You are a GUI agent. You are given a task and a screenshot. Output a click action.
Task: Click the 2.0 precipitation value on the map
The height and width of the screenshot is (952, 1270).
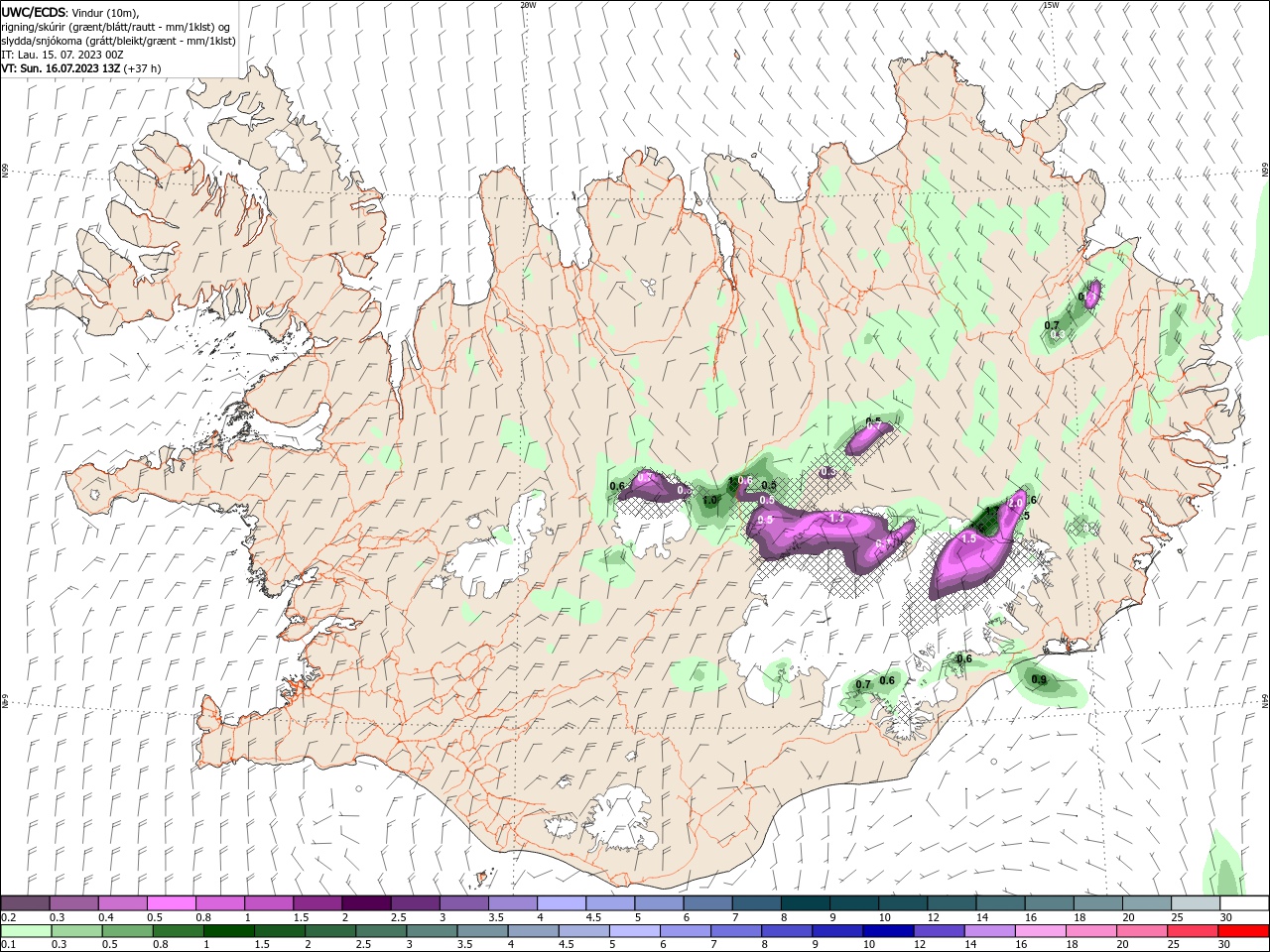[x=1015, y=504]
